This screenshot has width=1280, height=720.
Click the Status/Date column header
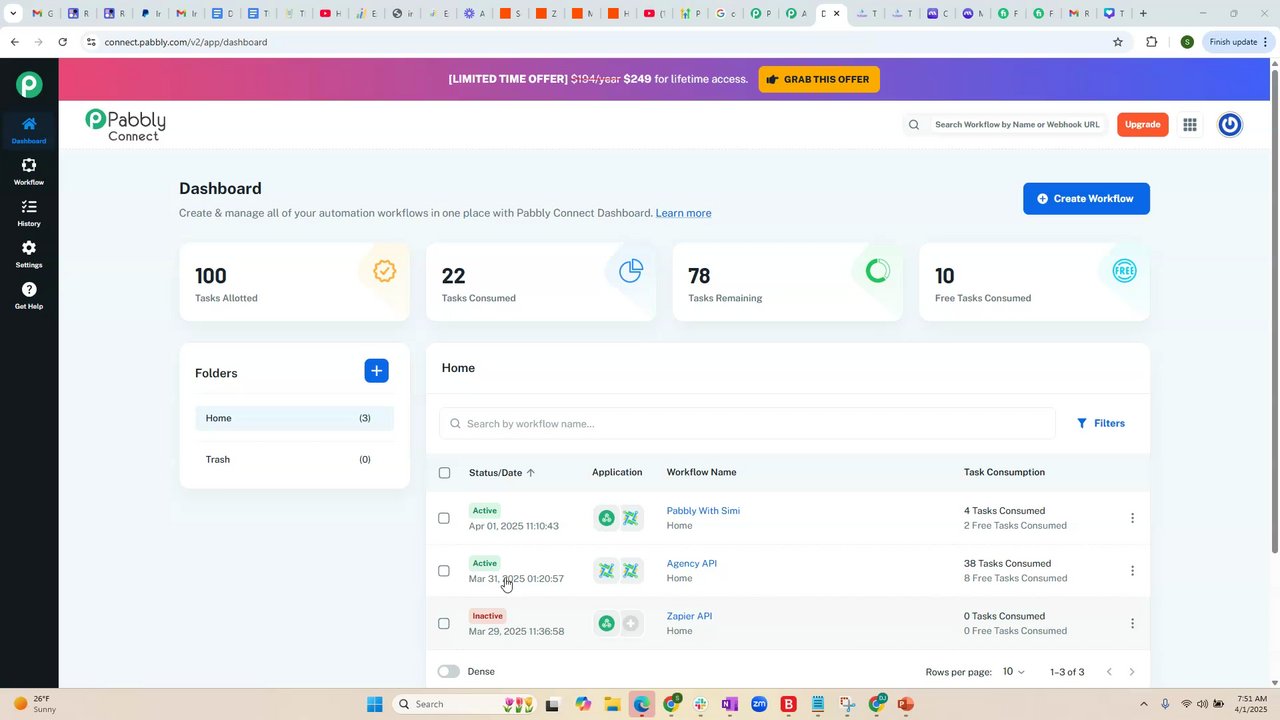(x=496, y=473)
